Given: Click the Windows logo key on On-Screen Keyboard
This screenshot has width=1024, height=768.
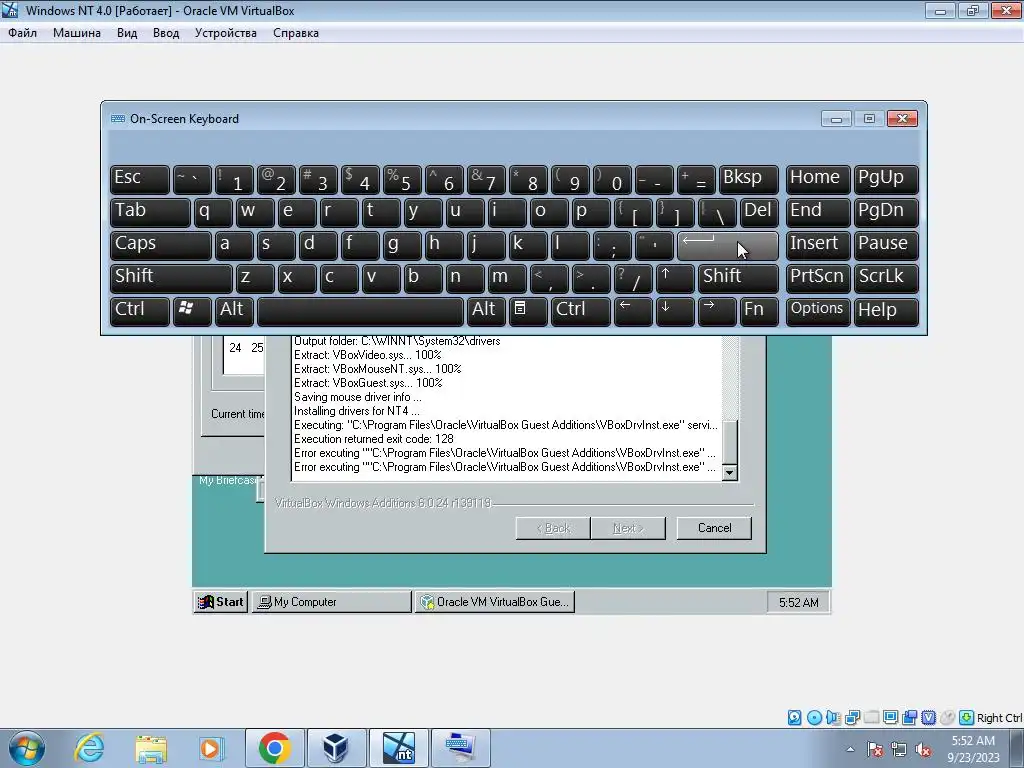Looking at the screenshot, I should click(191, 311).
